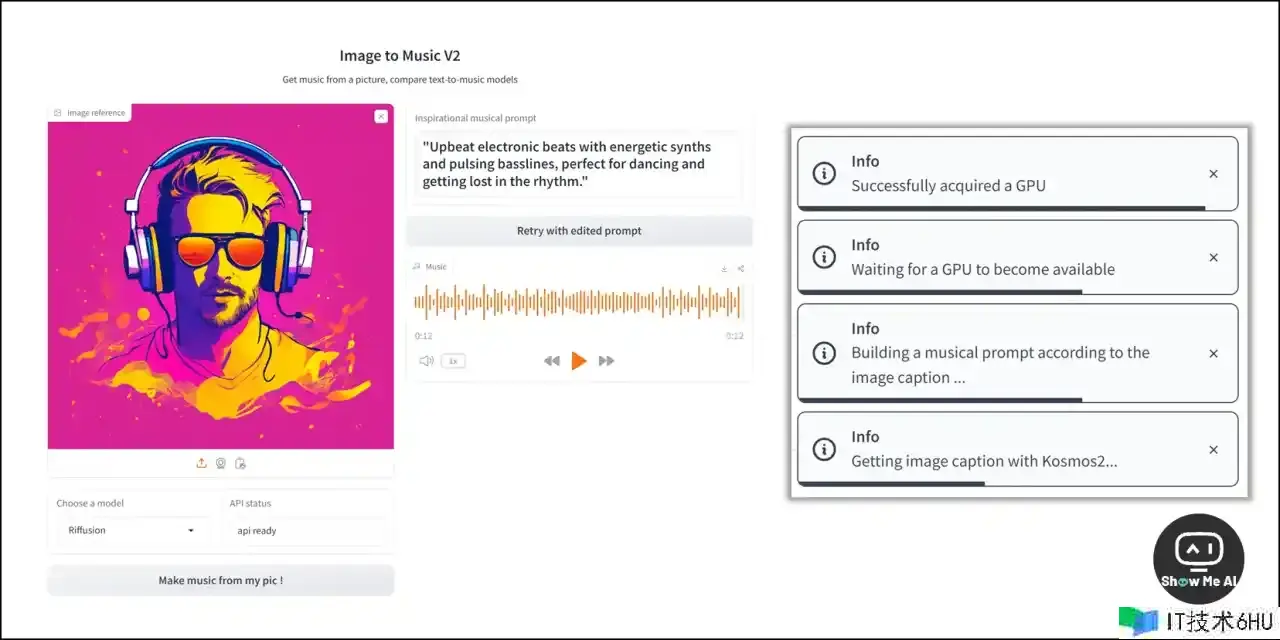Viewport: 1280px width, 640px height.
Task: Mute the audio with the speaker icon
Action: click(x=427, y=361)
